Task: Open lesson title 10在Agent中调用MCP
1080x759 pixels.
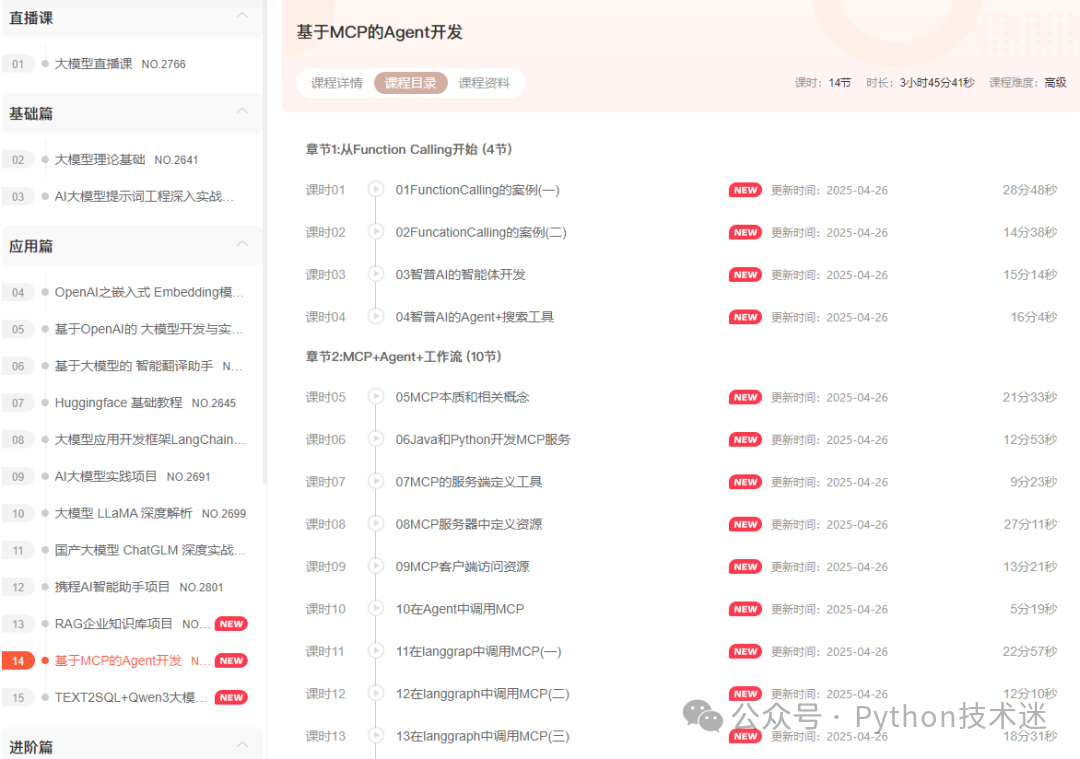Action: pos(459,609)
